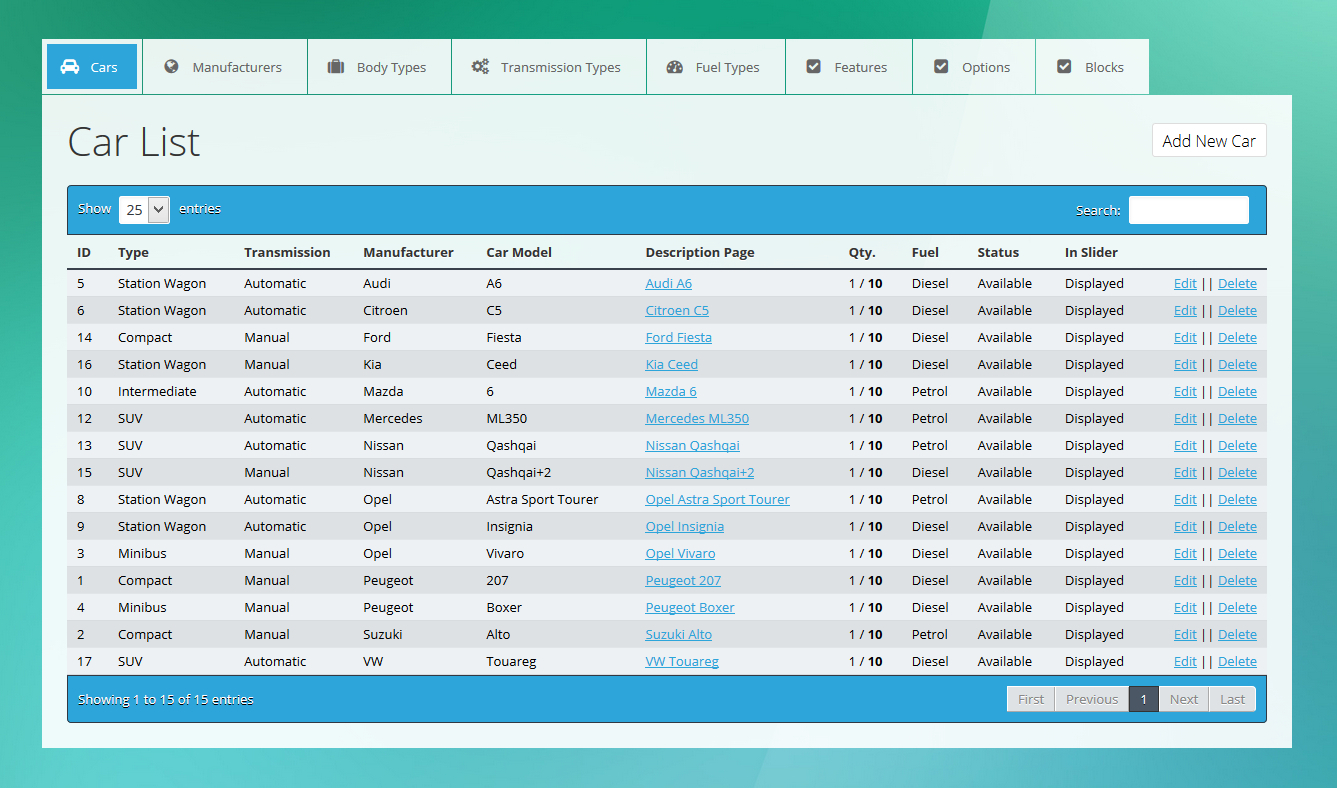Click the 'Station Wagon' type in Audi row
This screenshot has width=1337, height=788.
click(x=162, y=283)
